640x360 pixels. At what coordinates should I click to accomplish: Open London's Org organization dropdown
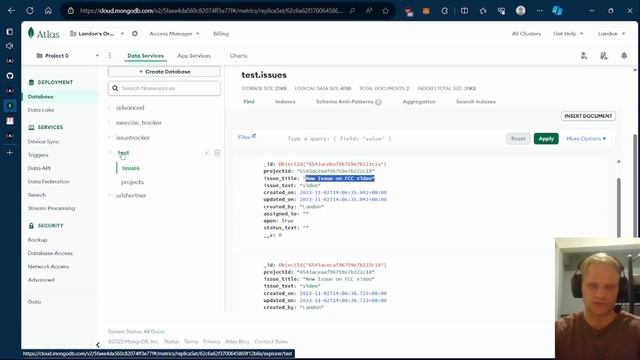(x=97, y=33)
